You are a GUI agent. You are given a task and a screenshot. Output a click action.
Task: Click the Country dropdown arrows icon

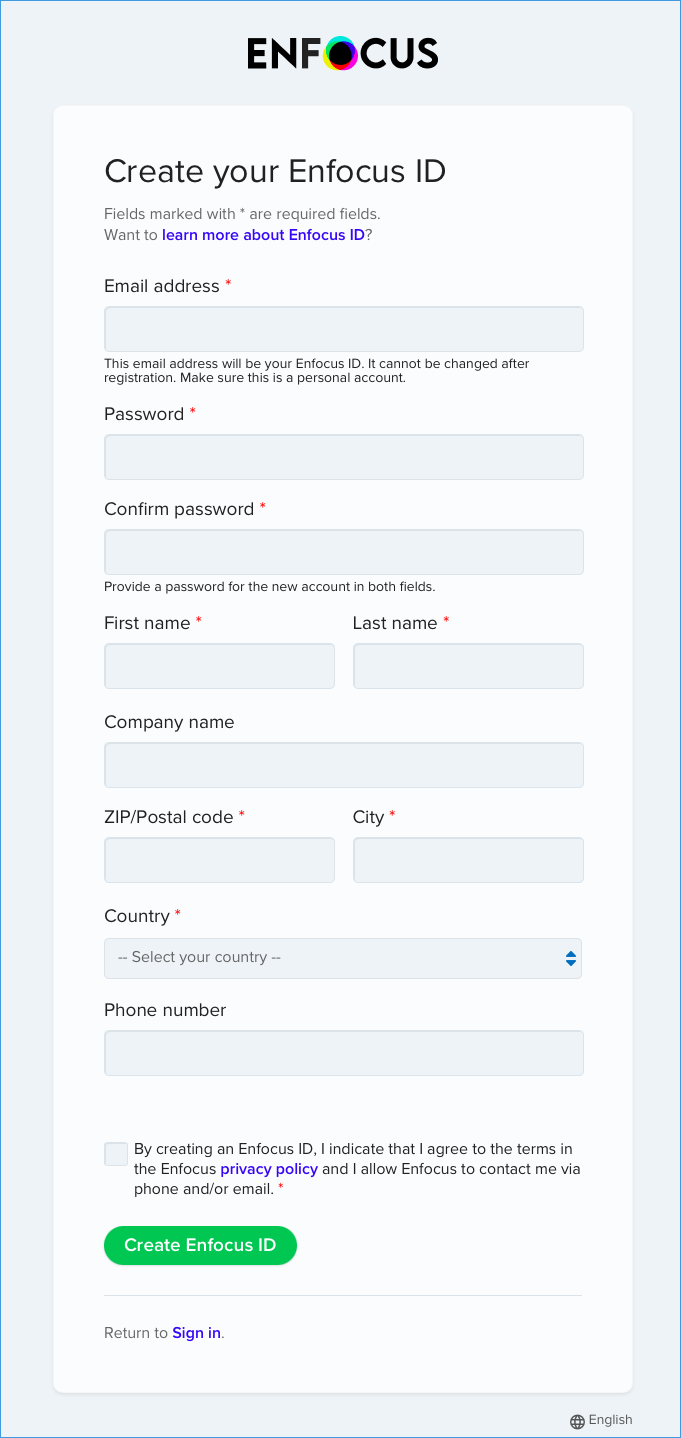click(570, 958)
